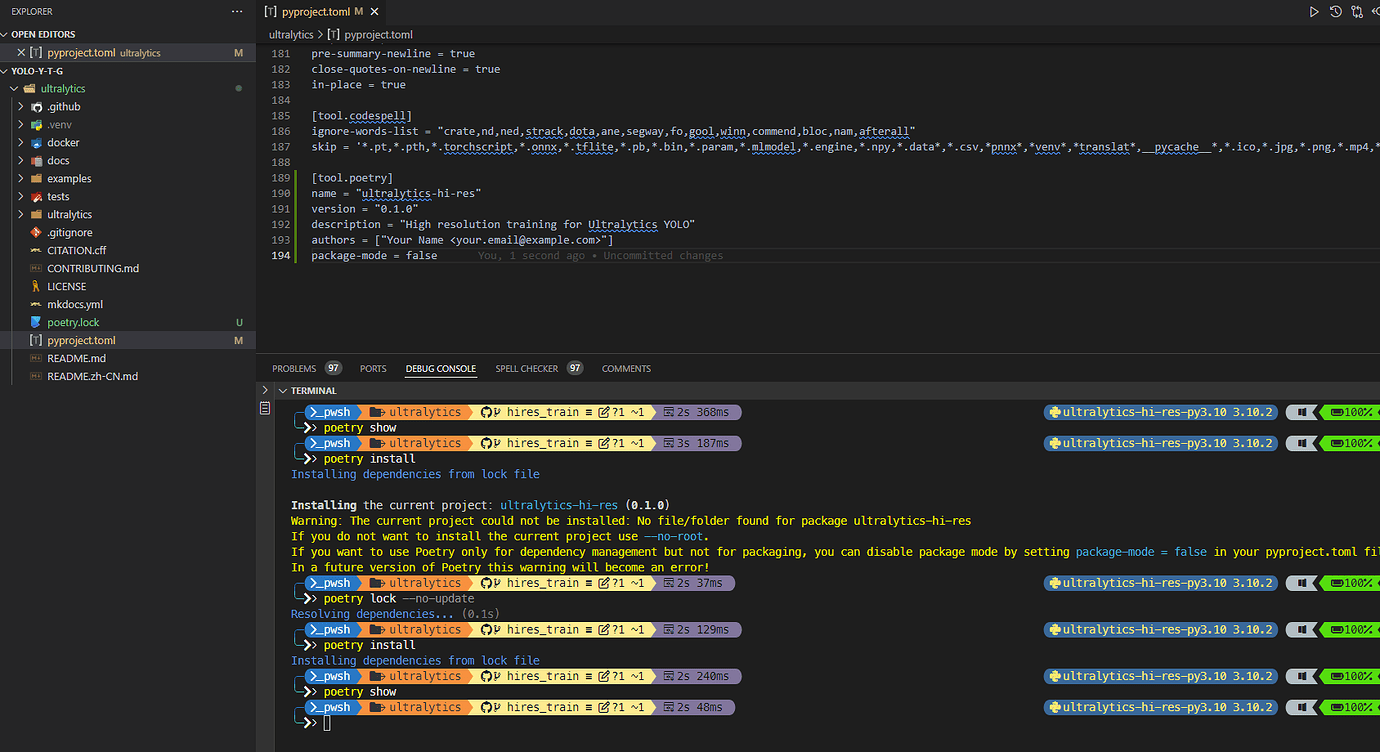This screenshot has width=1380, height=752.
Task: Run the Python file using the play icon
Action: coord(1313,12)
